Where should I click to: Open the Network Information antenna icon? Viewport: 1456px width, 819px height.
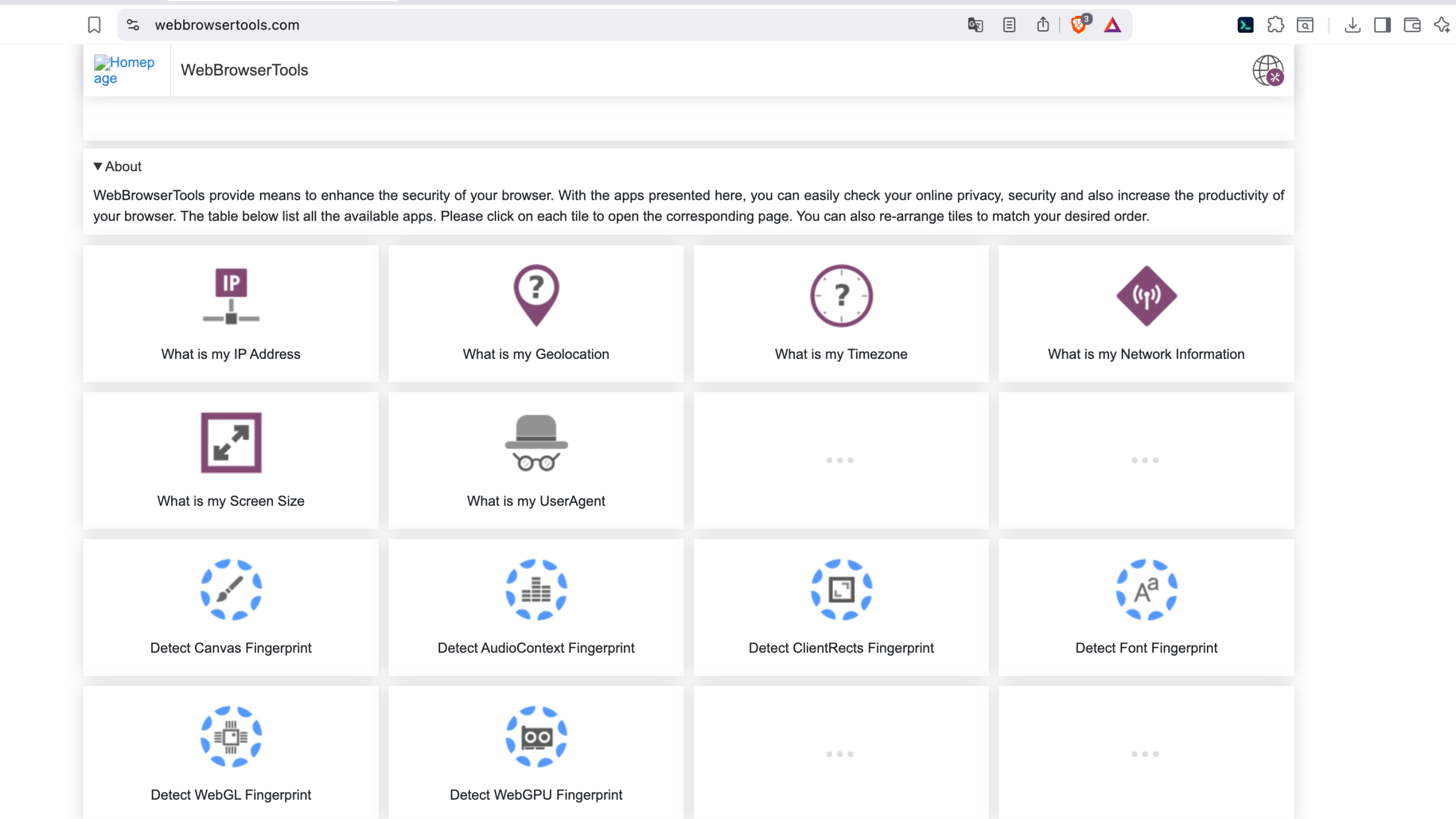(1146, 296)
